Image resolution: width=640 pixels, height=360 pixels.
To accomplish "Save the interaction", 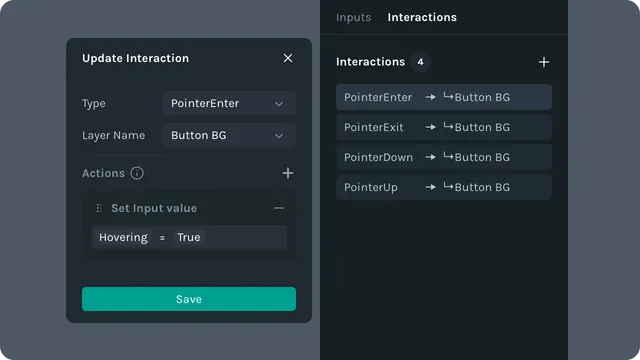I will [x=189, y=299].
